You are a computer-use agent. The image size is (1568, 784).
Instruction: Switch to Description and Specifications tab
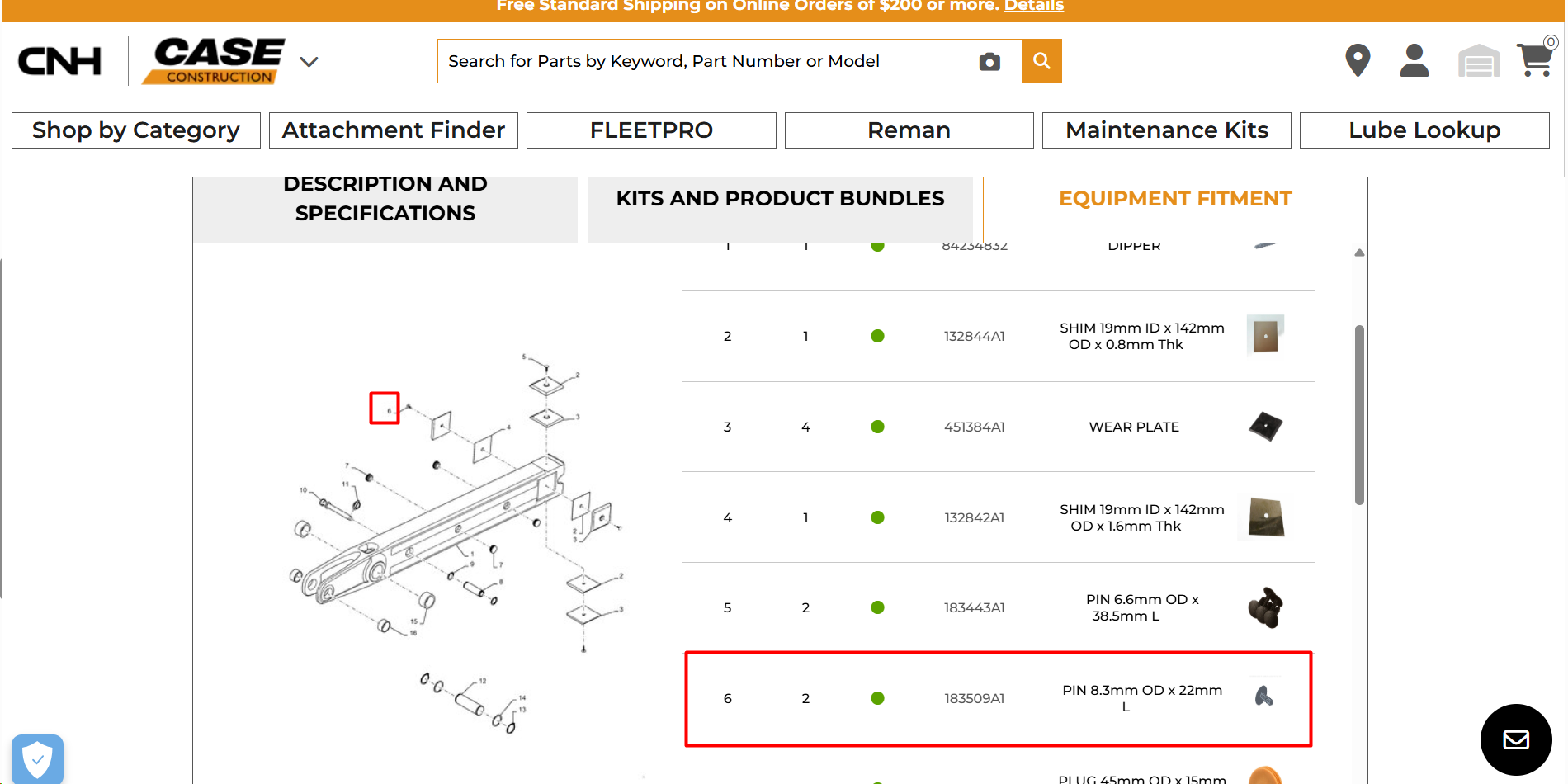pyautogui.click(x=385, y=199)
